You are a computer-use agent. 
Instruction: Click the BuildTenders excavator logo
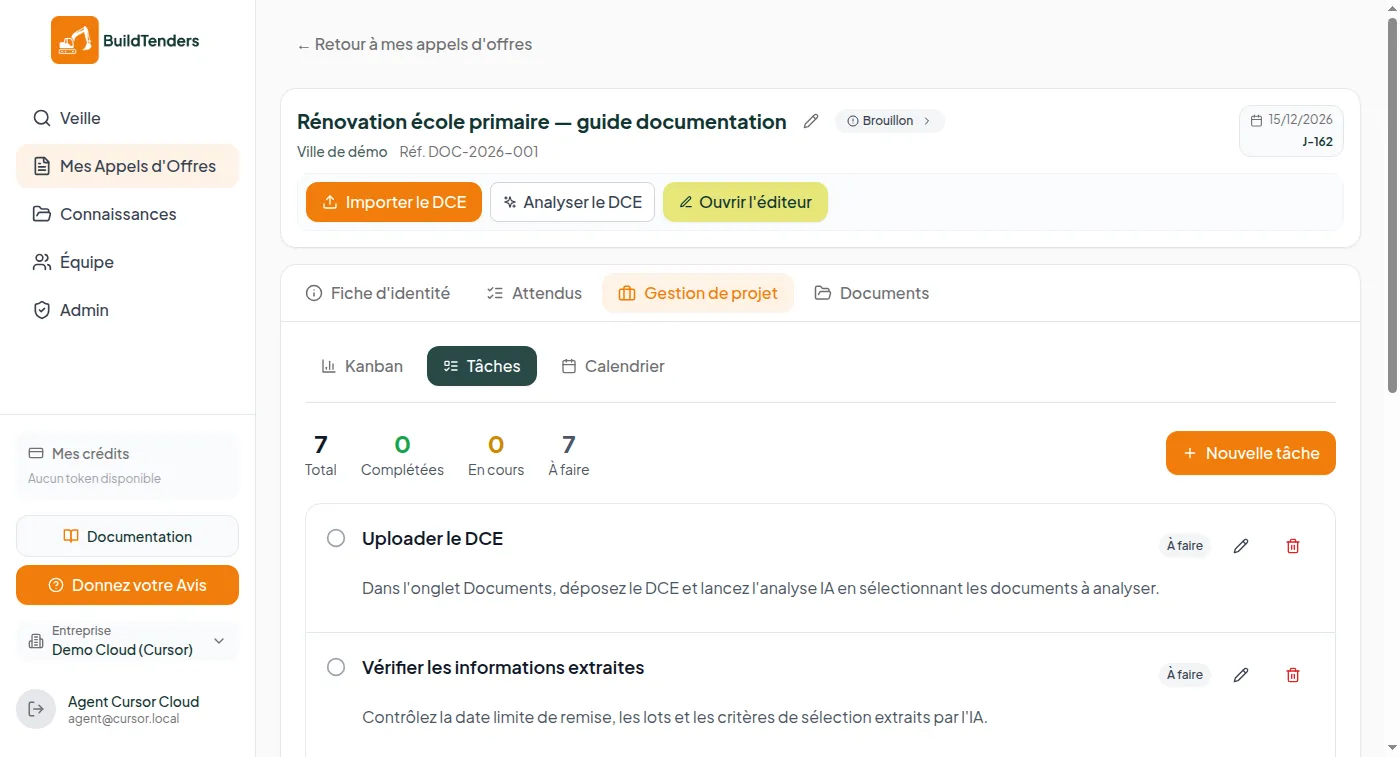[75, 40]
